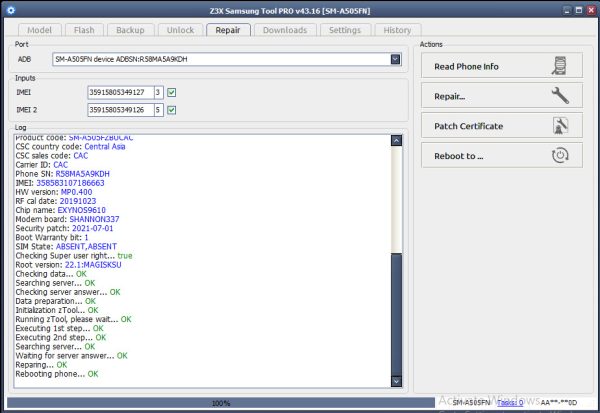
Task: Click the Chip name EXYNOS9610 log line
Action: pyautogui.click(x=60, y=210)
